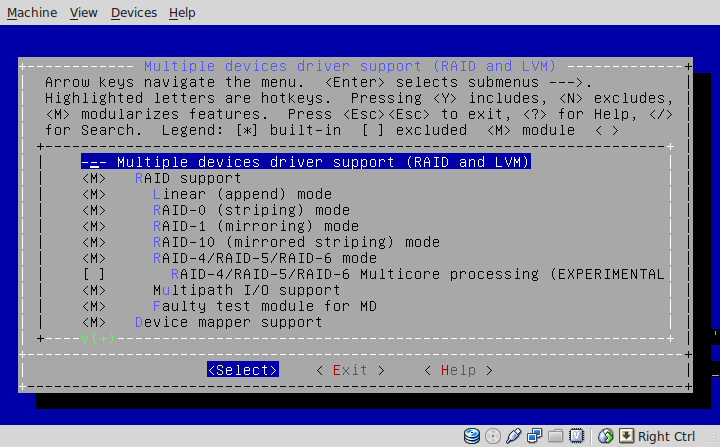
Task: Open the View menu
Action: pos(84,12)
